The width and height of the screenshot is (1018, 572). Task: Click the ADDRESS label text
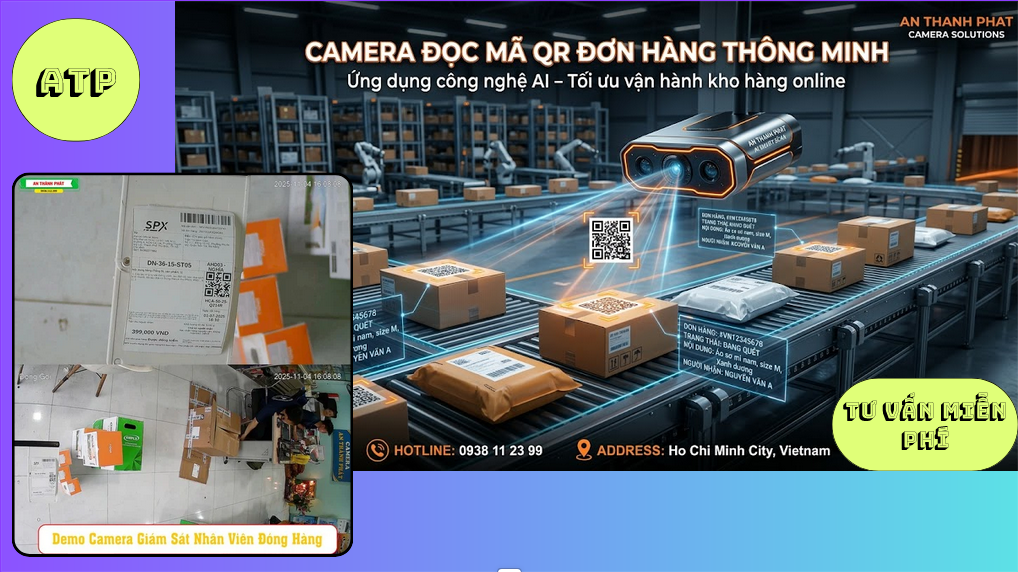click(630, 451)
